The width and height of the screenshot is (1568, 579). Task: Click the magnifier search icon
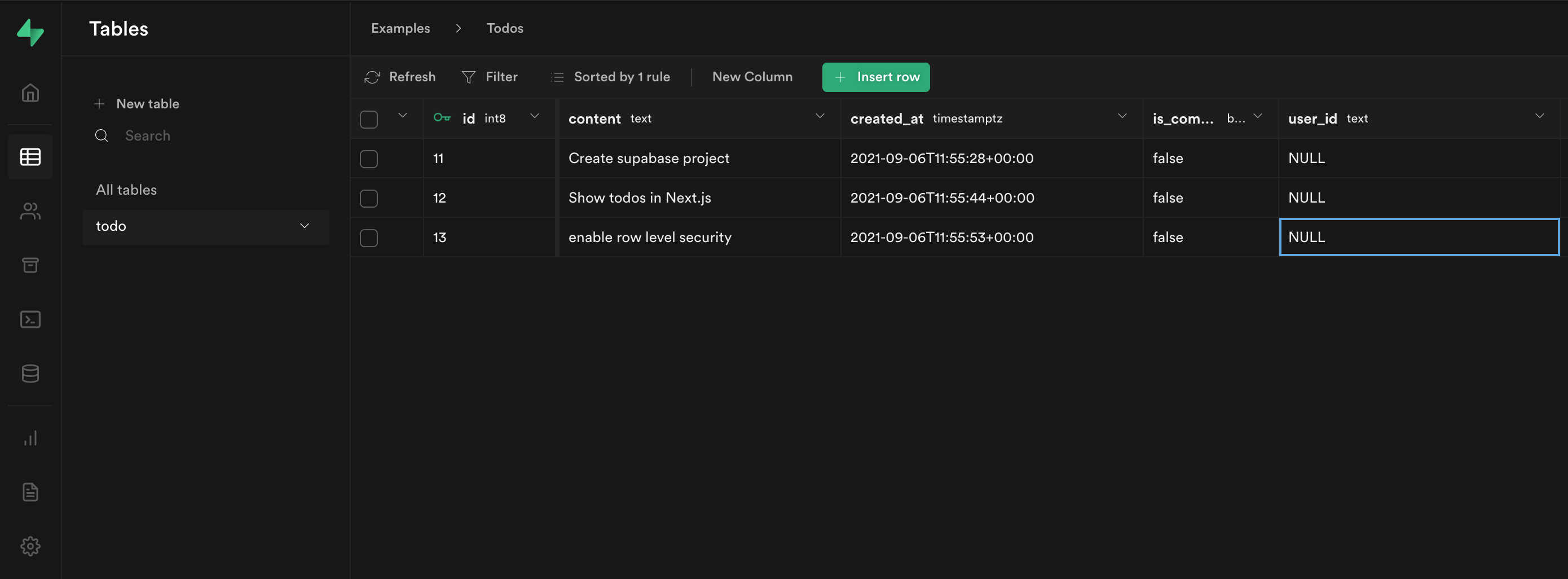(x=102, y=135)
